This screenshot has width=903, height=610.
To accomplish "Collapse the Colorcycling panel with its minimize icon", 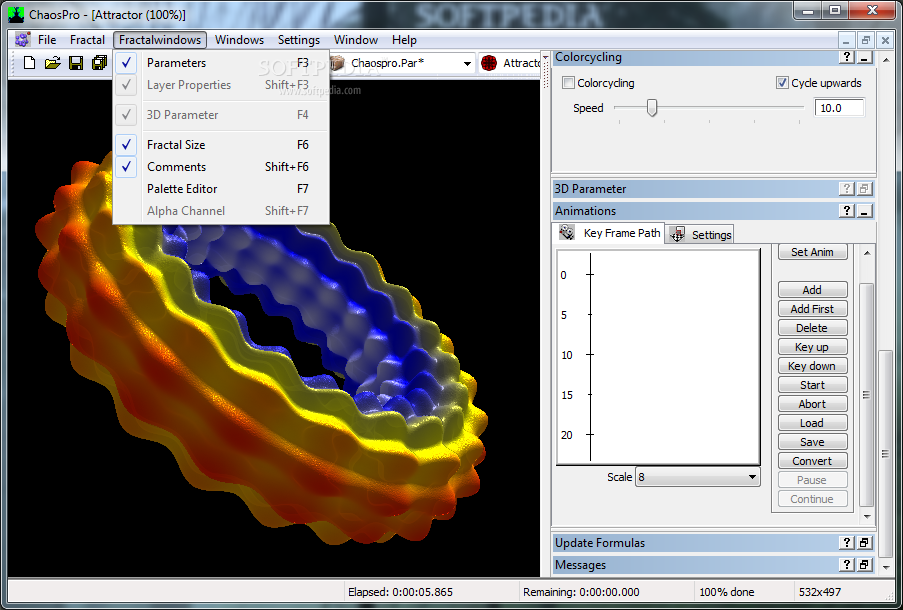I will (864, 56).
